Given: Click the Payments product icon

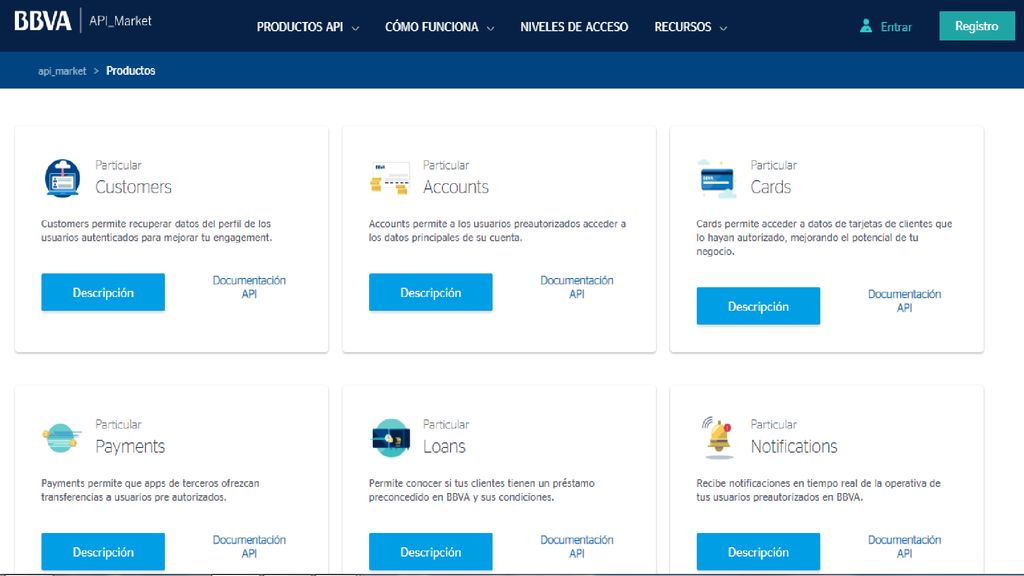Looking at the screenshot, I should [x=61, y=438].
